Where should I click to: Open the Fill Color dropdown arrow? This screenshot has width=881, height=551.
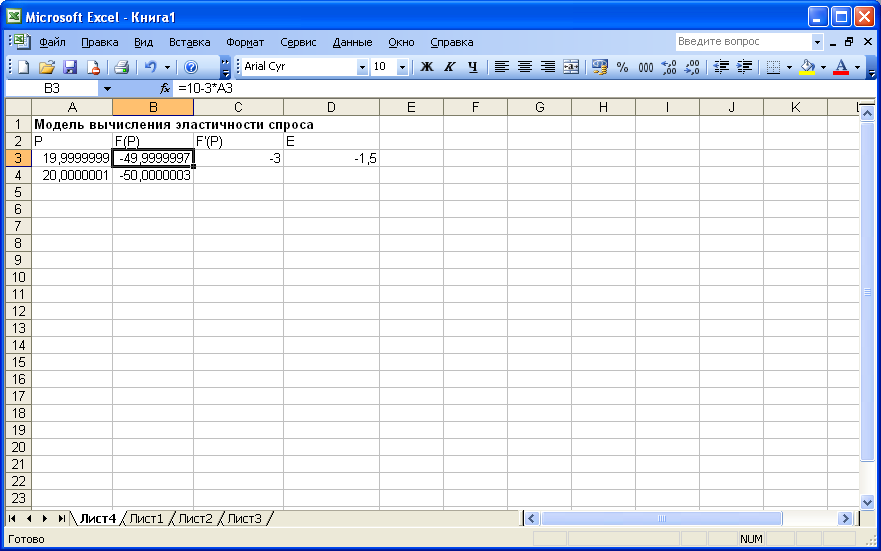pyautogui.click(x=823, y=67)
